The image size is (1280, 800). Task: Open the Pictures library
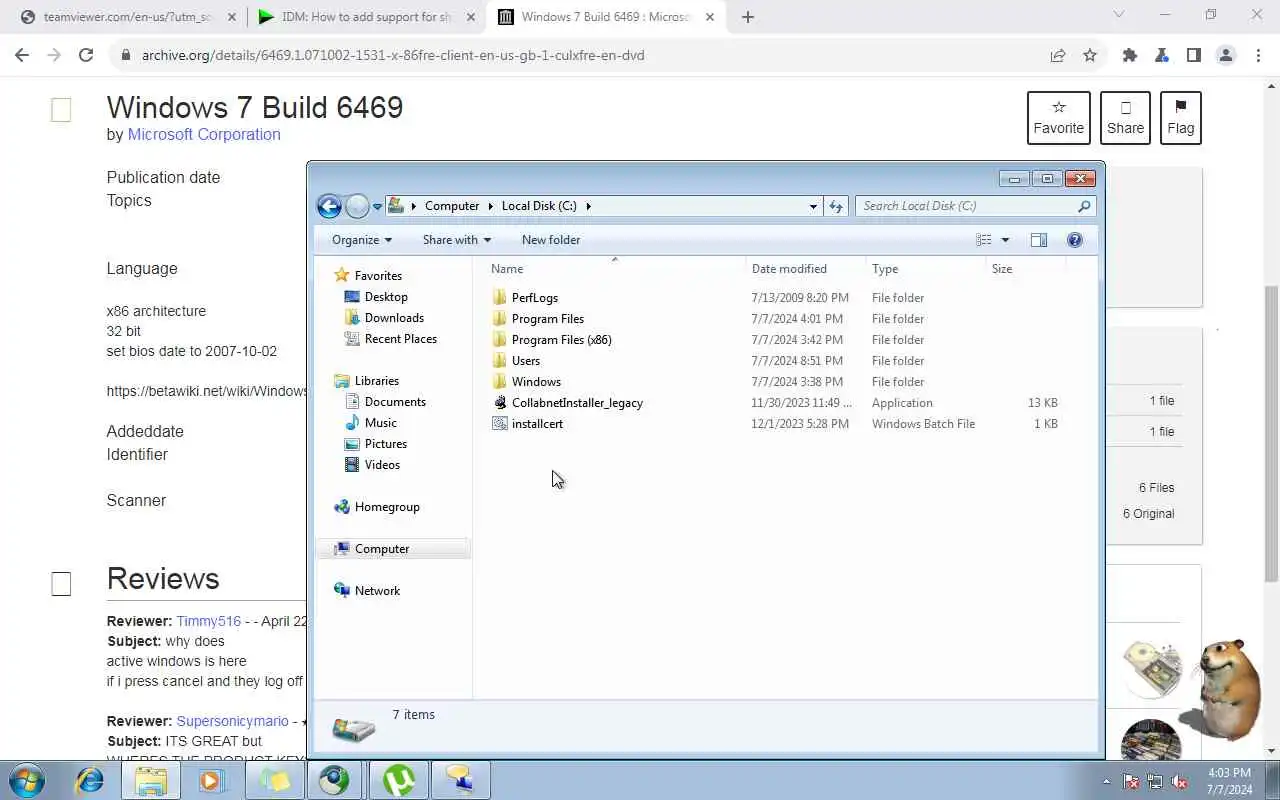[x=385, y=444]
